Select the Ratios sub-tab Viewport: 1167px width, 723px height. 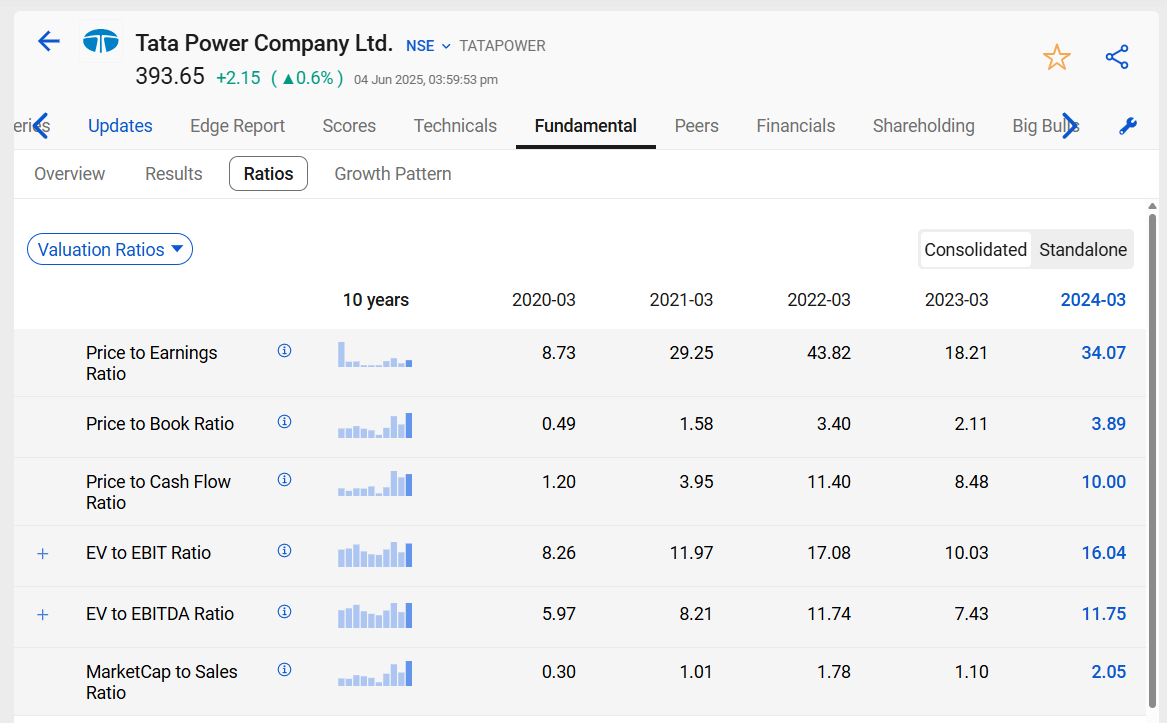click(x=268, y=173)
